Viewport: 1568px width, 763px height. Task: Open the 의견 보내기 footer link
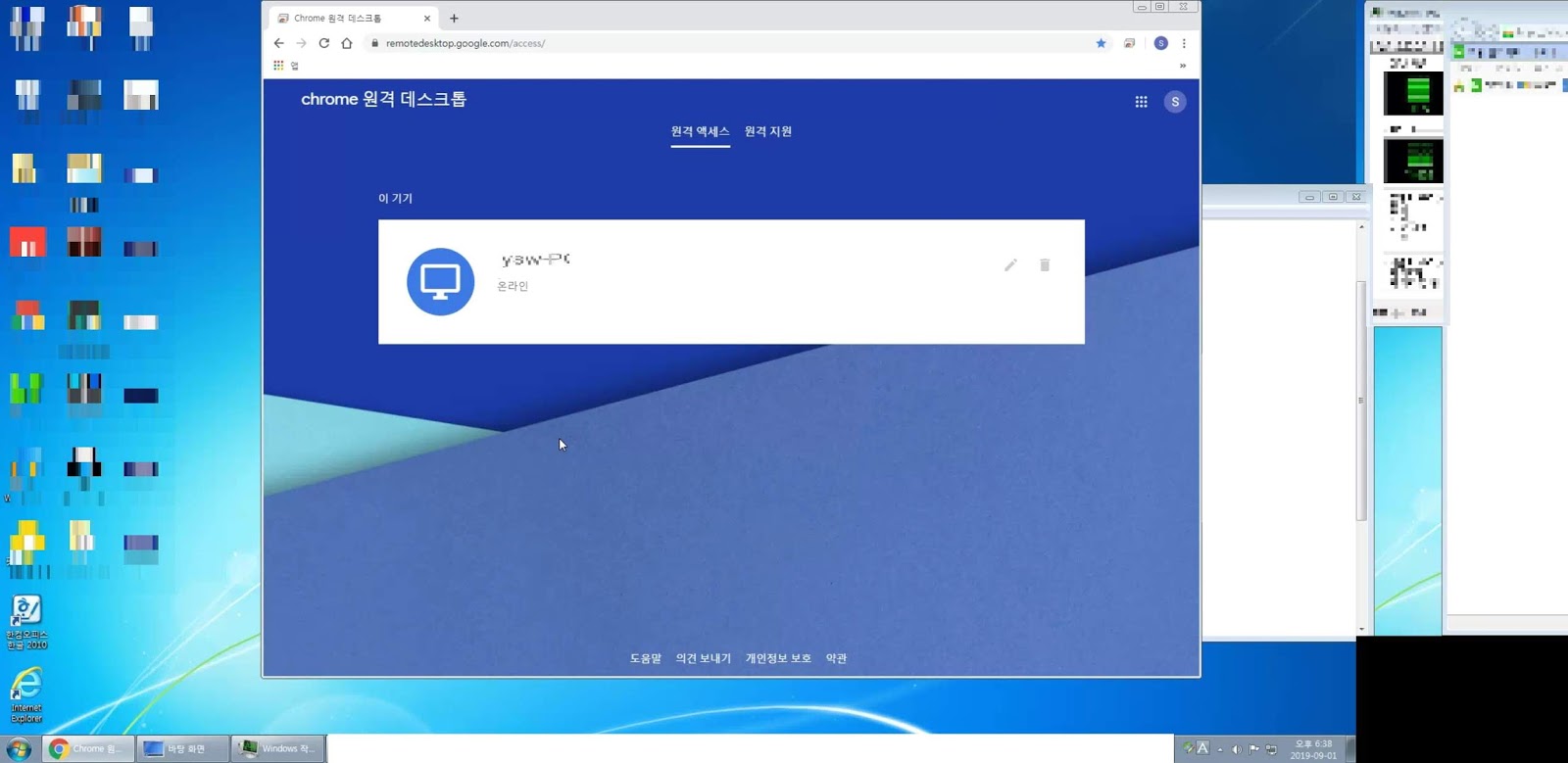point(704,658)
